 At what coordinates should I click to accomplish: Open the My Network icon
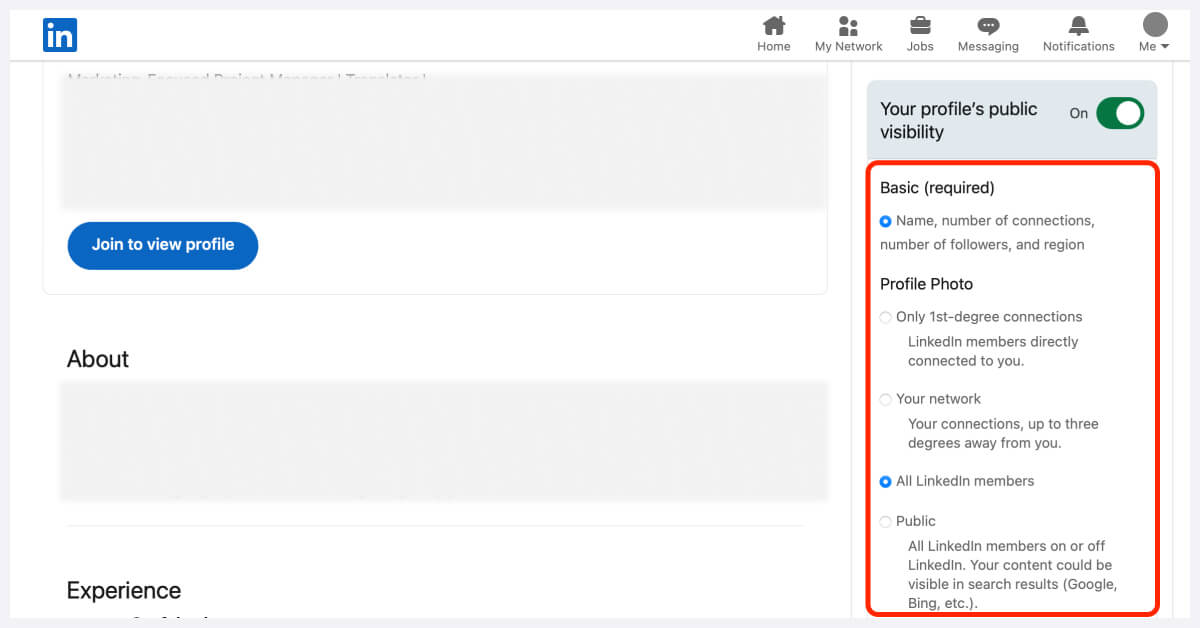point(848,26)
